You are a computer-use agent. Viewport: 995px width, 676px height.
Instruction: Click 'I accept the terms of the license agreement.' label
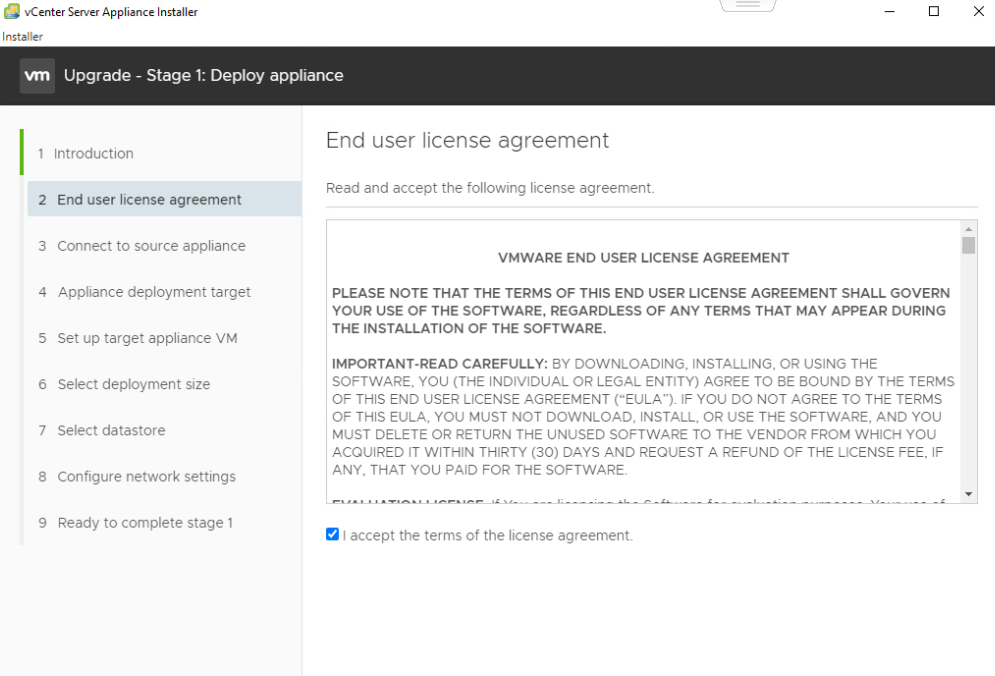(x=487, y=536)
